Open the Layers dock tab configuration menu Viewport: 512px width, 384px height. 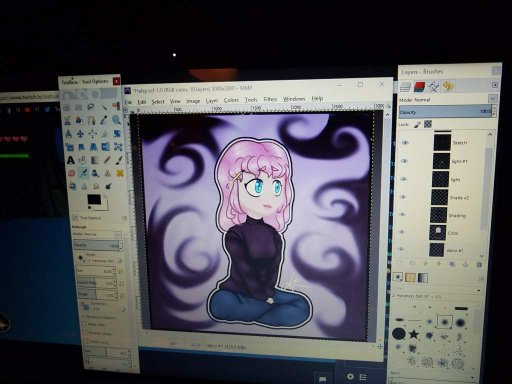(x=495, y=85)
